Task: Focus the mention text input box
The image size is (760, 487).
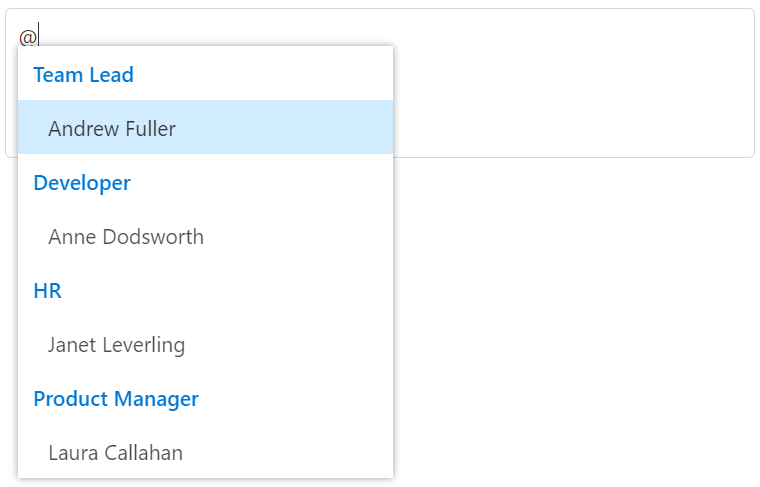Action: coord(570,80)
